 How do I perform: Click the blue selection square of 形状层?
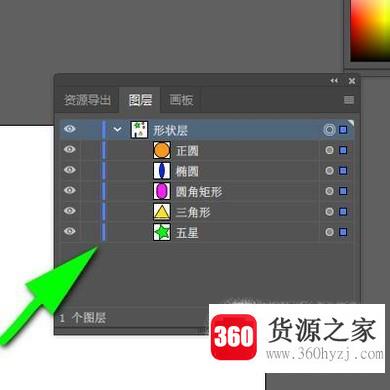click(x=343, y=130)
